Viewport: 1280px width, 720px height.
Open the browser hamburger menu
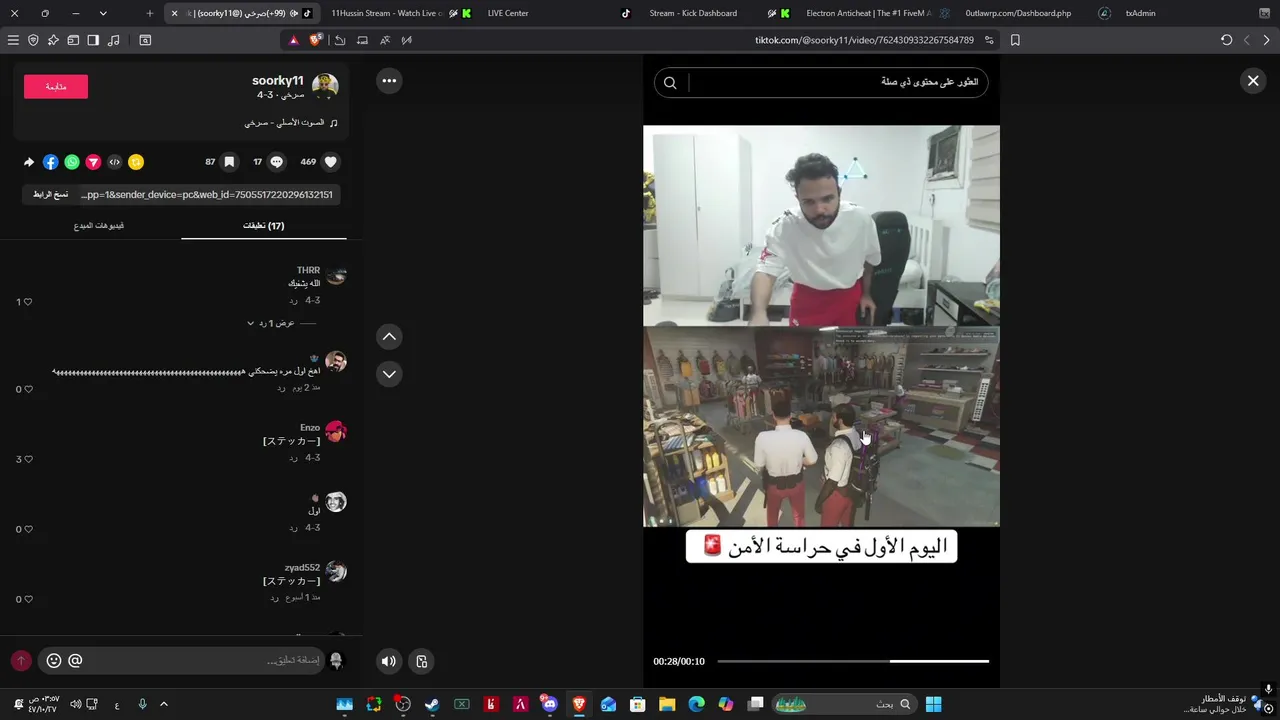click(13, 40)
